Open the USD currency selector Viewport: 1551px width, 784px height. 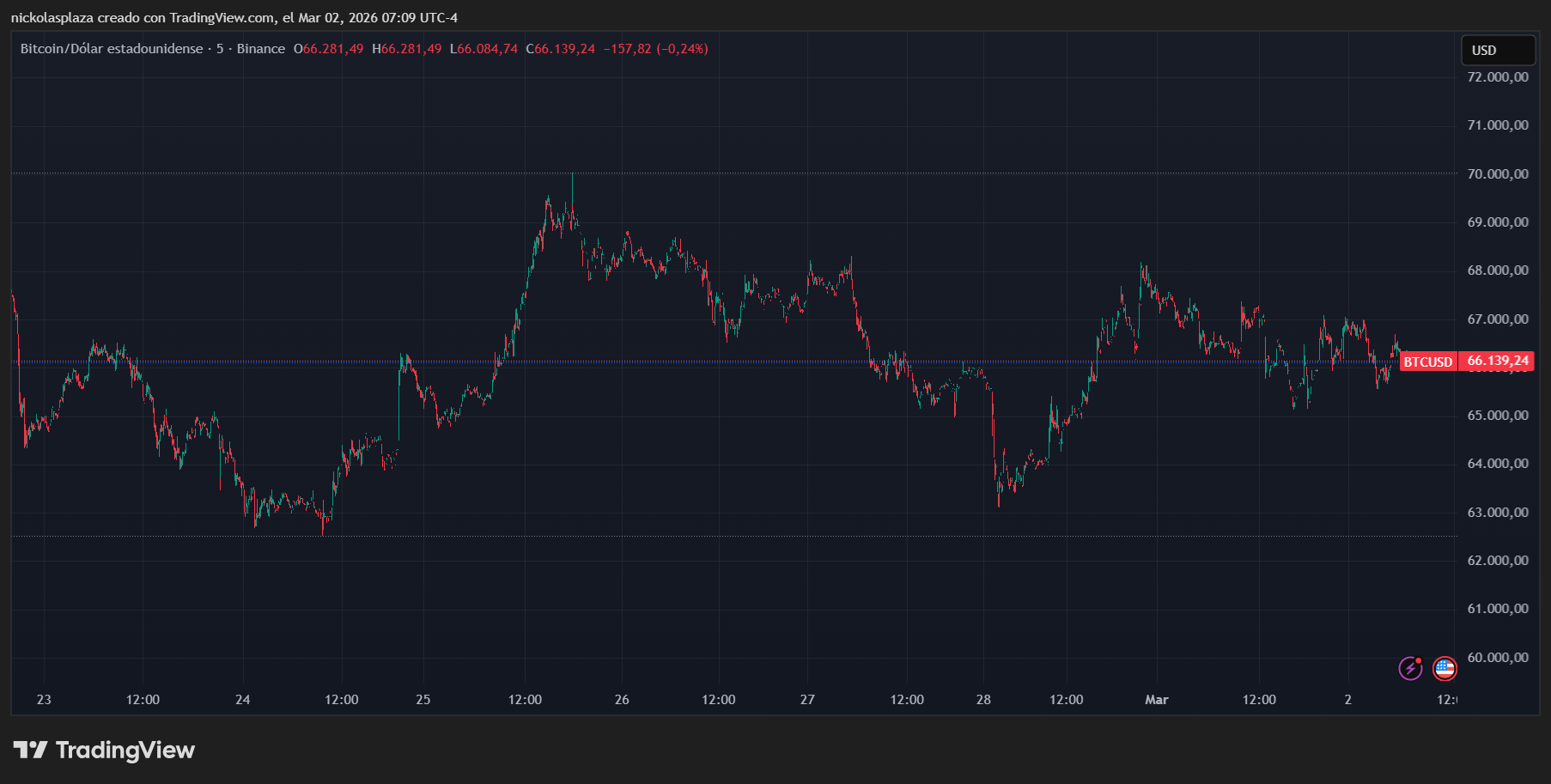tap(1498, 51)
